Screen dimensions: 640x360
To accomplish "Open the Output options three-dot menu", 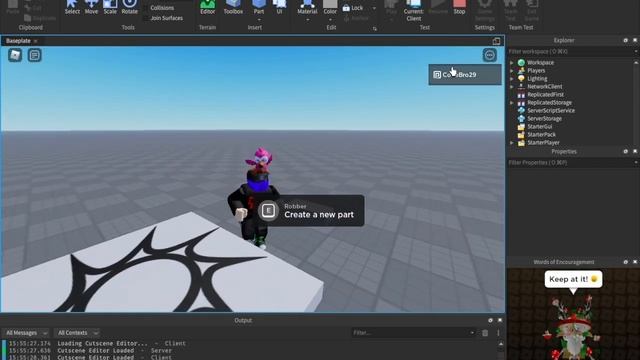I will click(498, 333).
